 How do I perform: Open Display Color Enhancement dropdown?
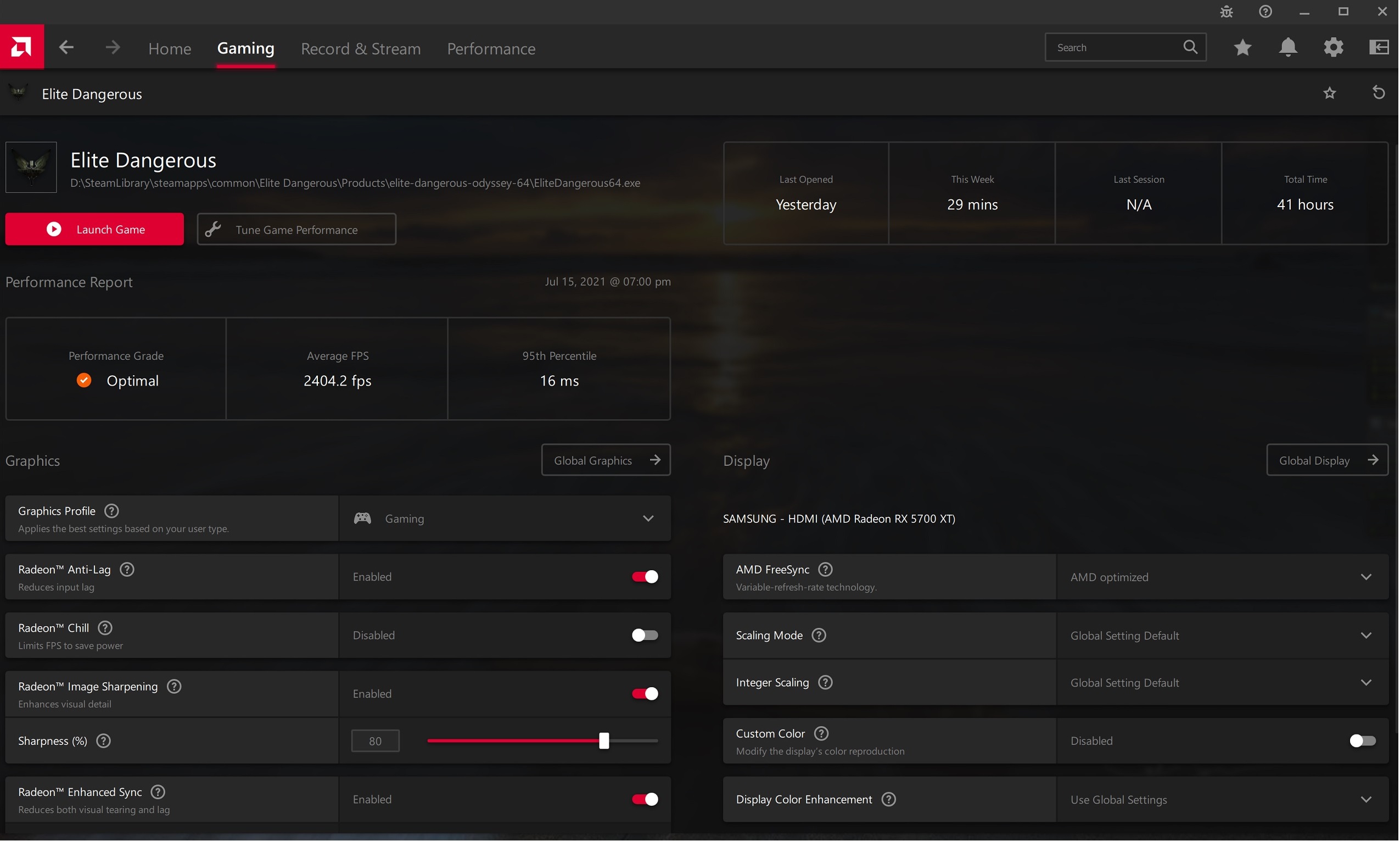click(1223, 800)
